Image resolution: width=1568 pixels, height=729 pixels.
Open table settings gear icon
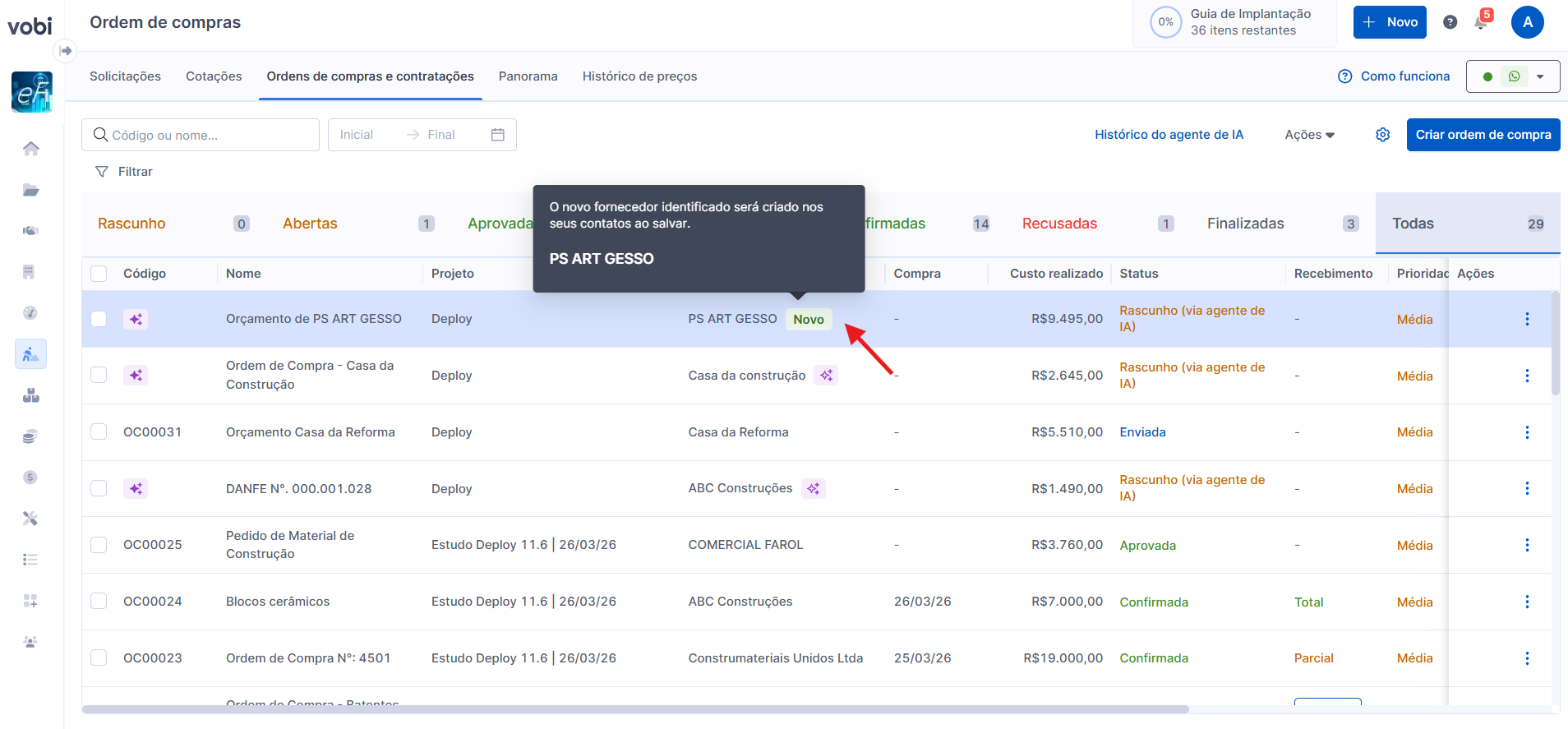point(1383,135)
